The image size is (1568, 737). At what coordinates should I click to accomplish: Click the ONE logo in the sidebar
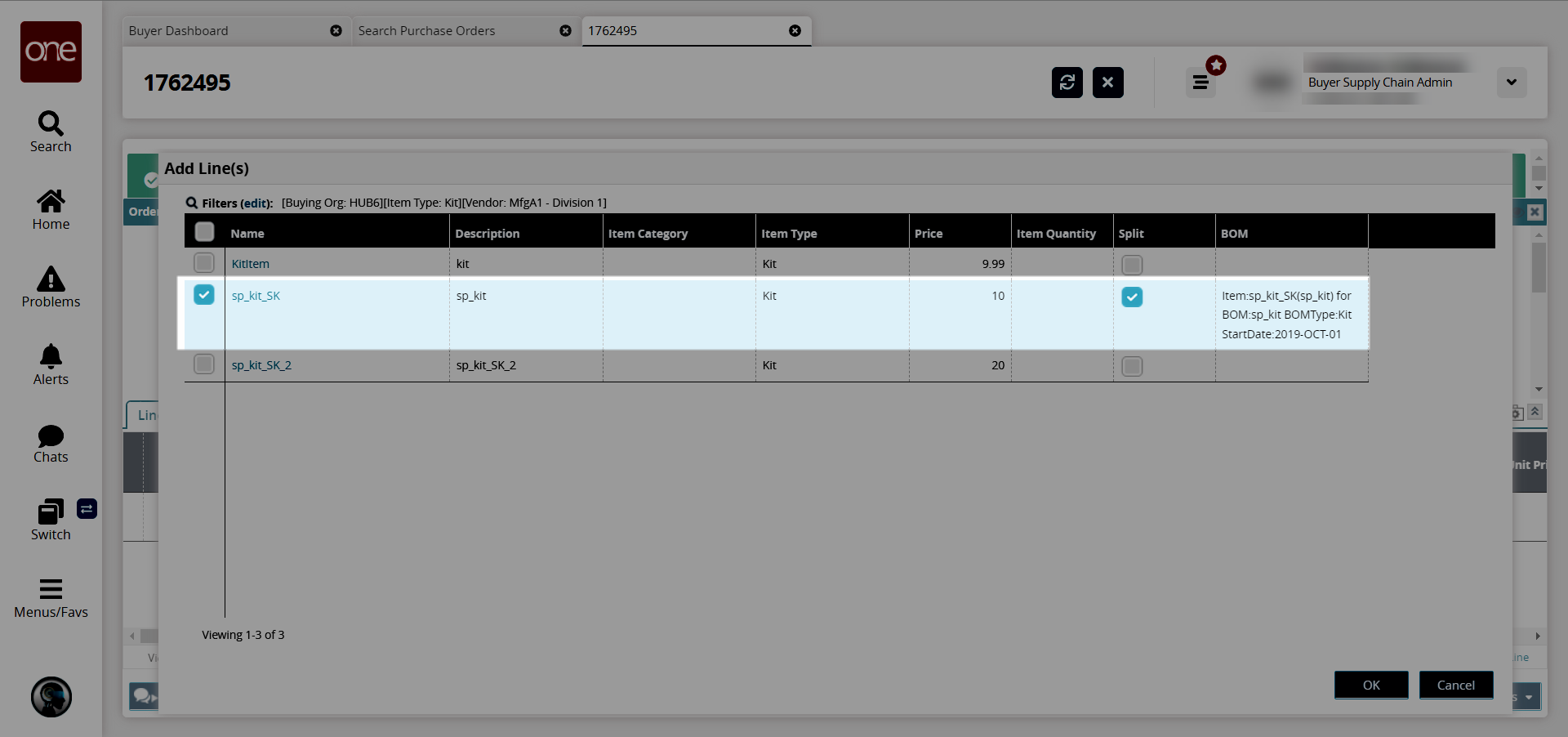coord(51,51)
